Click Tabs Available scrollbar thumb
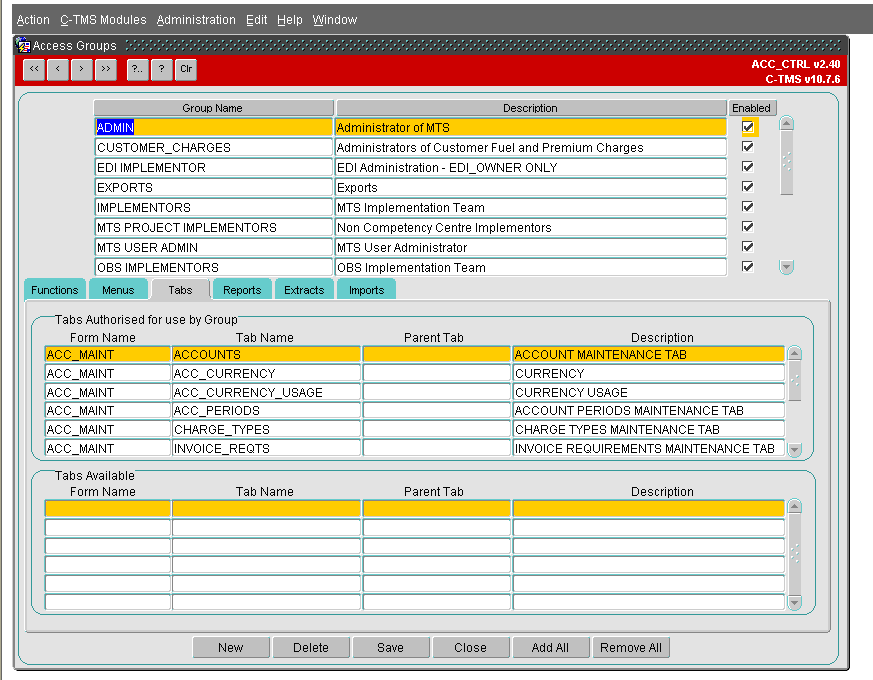 pos(794,554)
